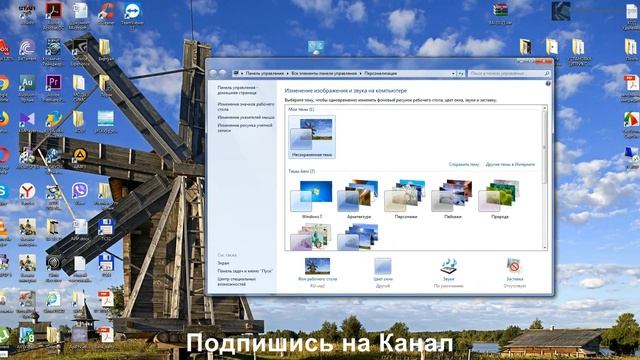Open Skype icon at left edge
The height and width of the screenshot is (360, 640).
point(3,191)
